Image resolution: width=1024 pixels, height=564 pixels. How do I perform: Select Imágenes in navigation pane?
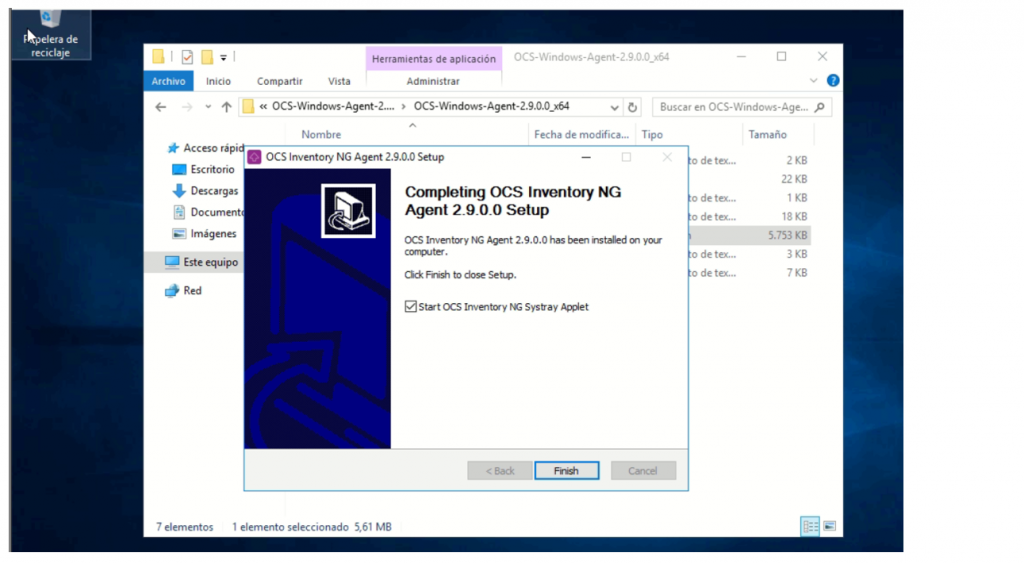point(204,234)
